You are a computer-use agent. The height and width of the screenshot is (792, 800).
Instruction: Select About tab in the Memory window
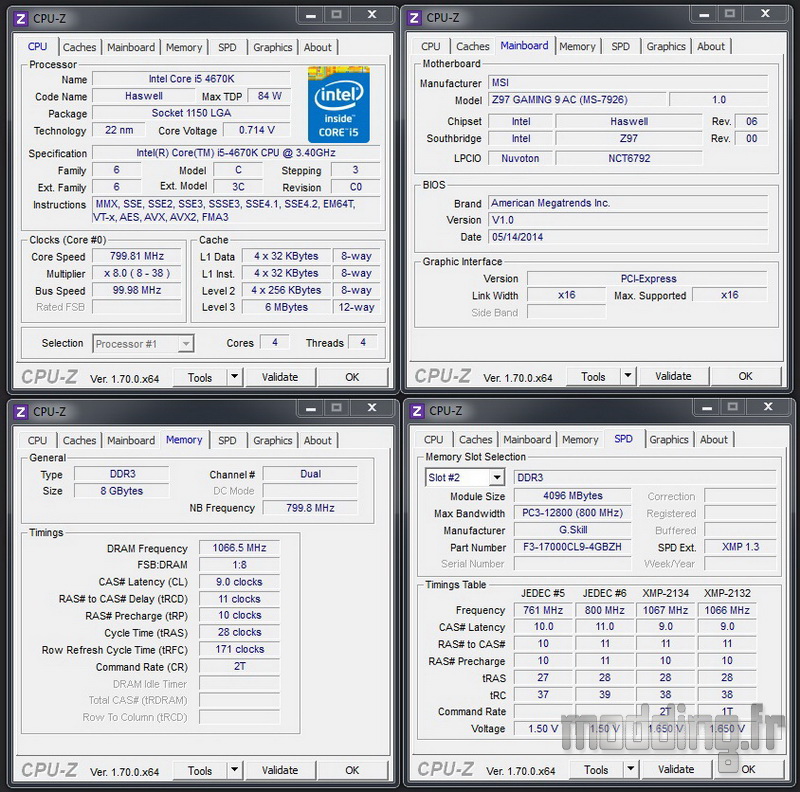coord(317,440)
